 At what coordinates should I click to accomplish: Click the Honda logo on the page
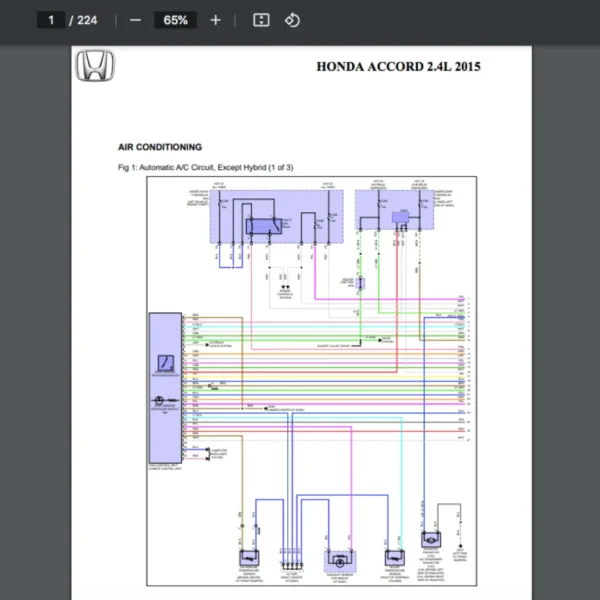coord(95,67)
